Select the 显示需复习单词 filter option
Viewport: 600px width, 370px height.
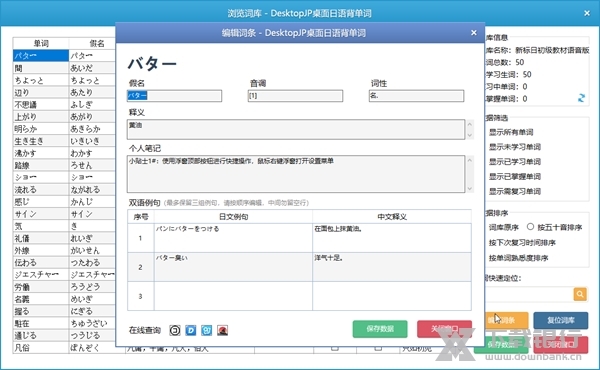(515, 191)
